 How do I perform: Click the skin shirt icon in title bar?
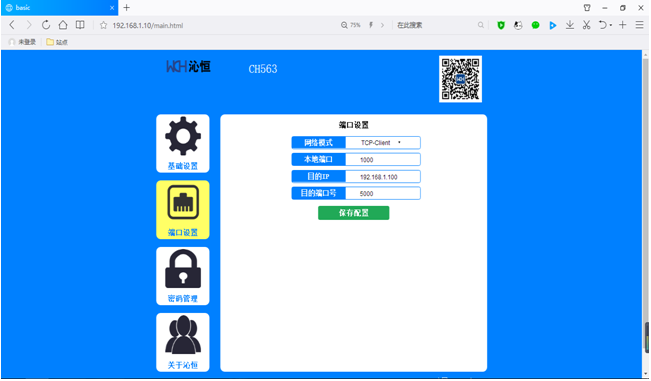[x=587, y=7]
